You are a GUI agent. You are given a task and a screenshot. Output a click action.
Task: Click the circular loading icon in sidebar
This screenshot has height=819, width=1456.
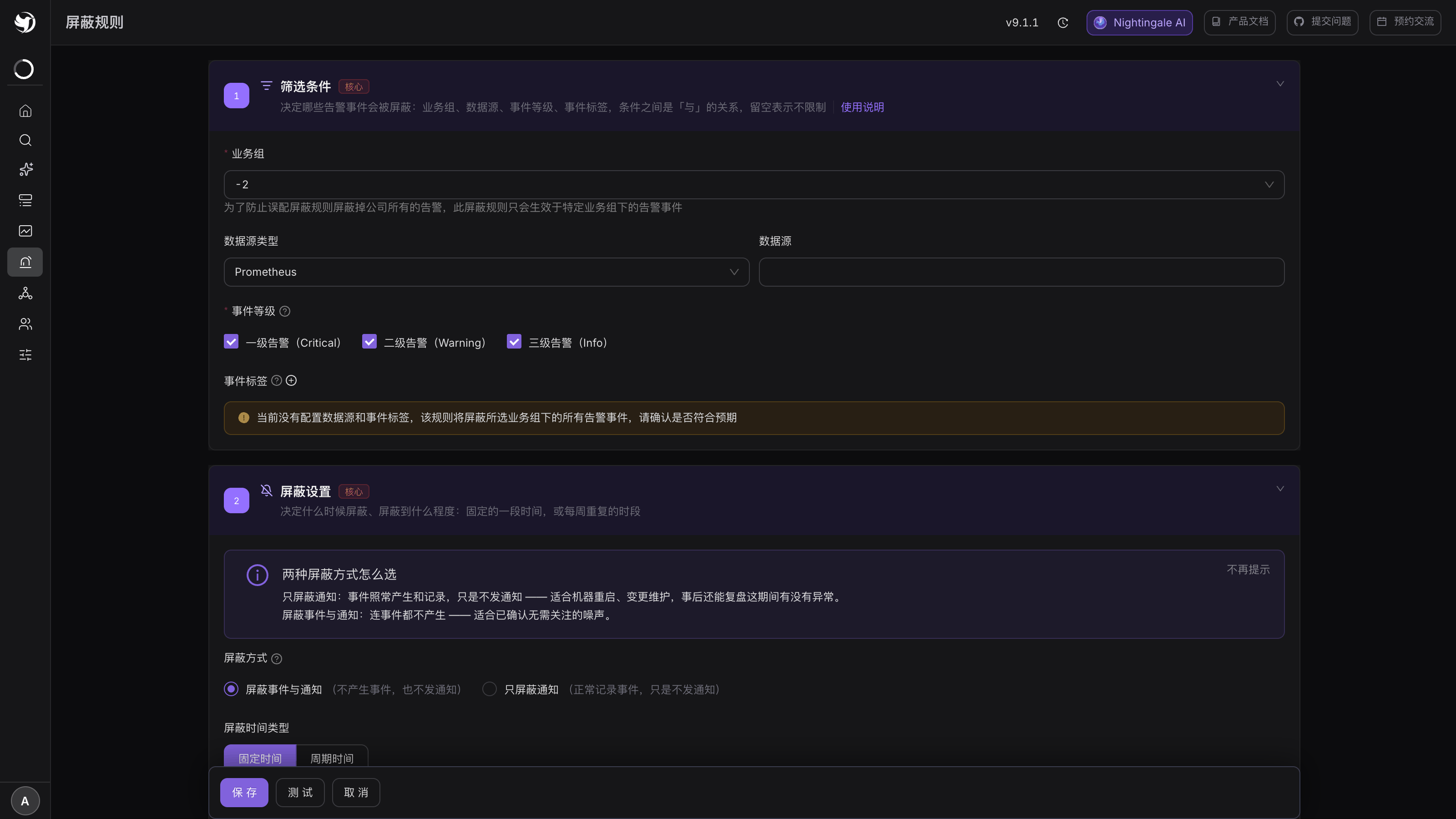[x=24, y=69]
